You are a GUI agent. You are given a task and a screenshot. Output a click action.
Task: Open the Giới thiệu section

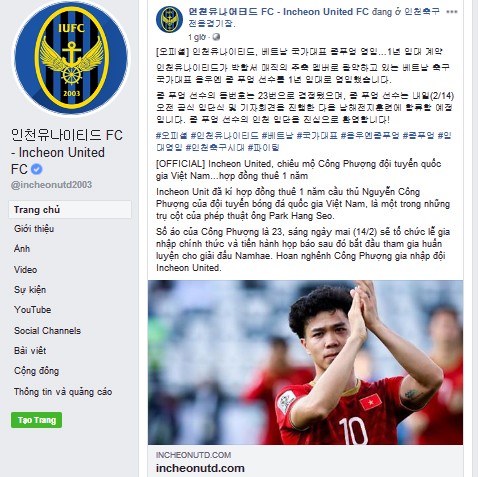(x=34, y=229)
